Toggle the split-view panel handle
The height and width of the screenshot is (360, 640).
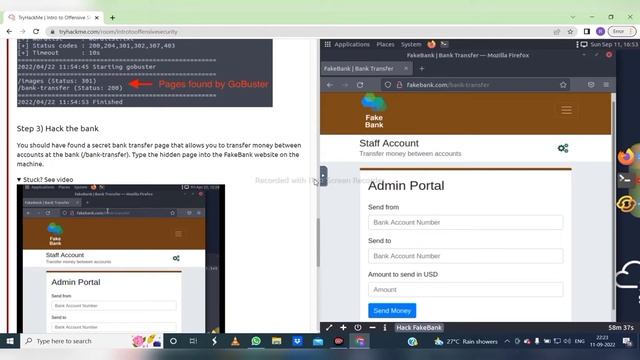click(323, 176)
